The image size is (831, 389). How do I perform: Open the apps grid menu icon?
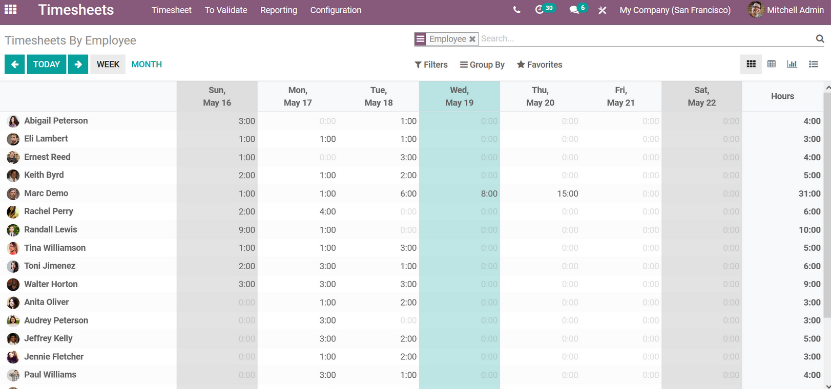[x=11, y=10]
